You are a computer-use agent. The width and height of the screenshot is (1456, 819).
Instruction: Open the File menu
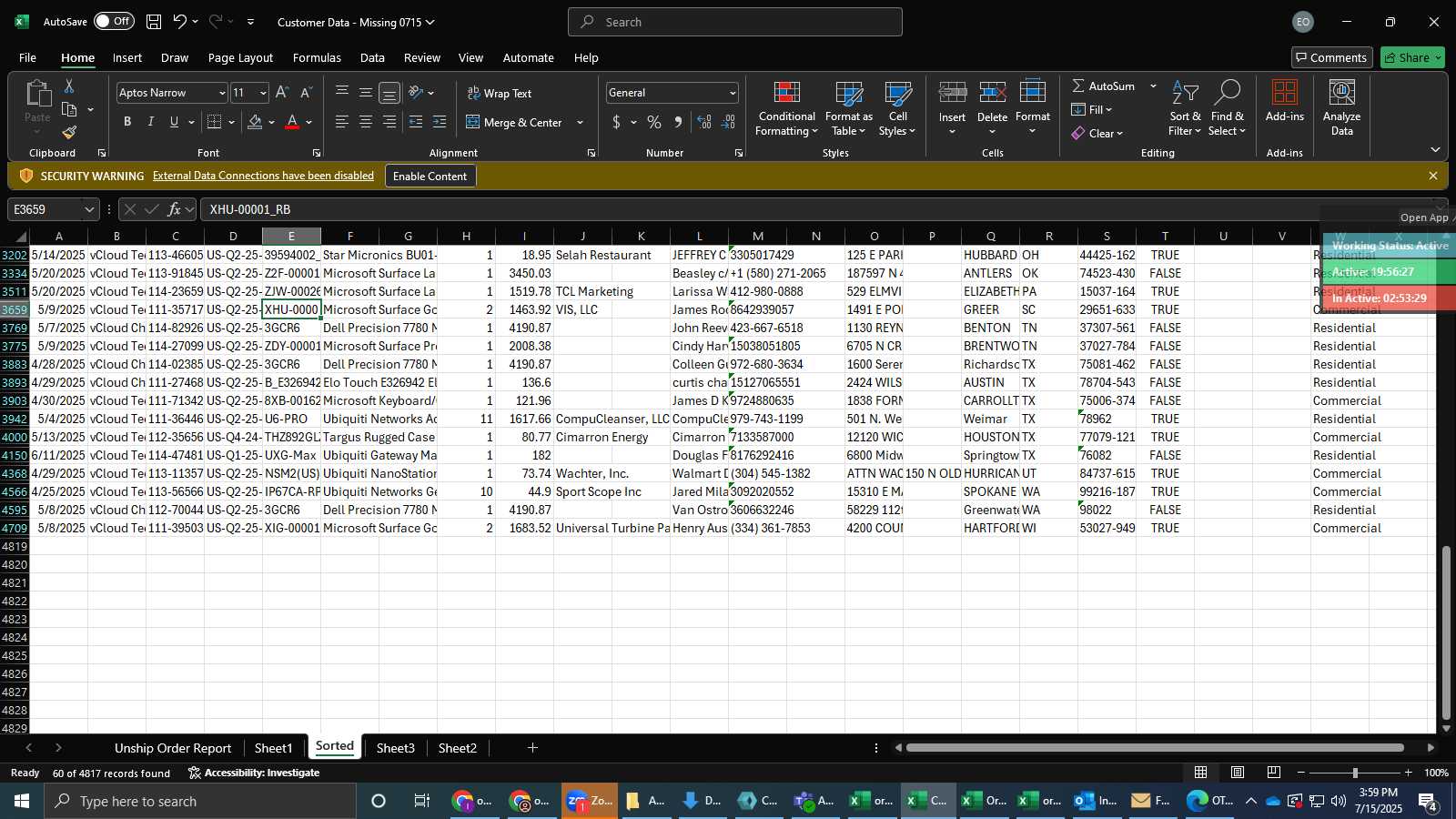point(27,57)
